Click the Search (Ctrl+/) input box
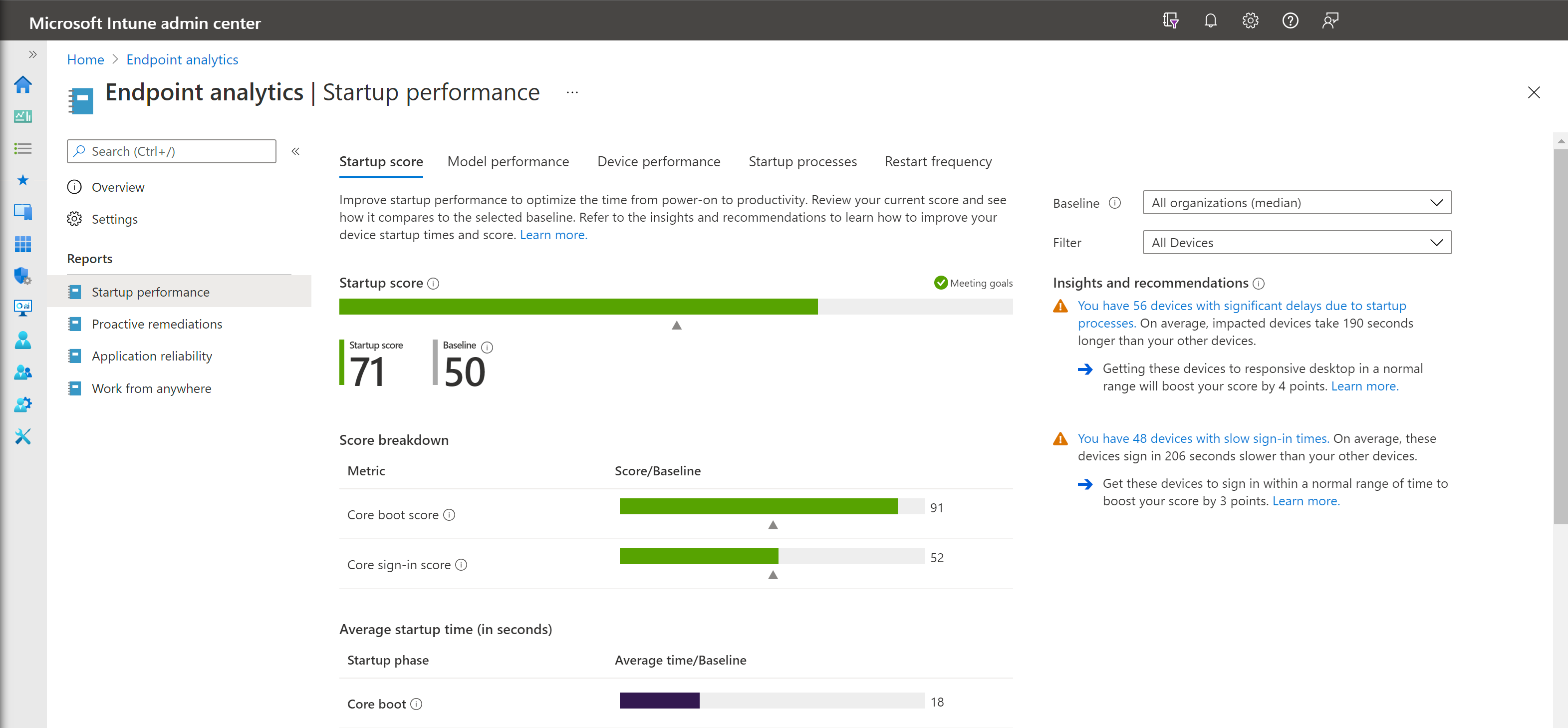The width and height of the screenshot is (1568, 728). [172, 151]
